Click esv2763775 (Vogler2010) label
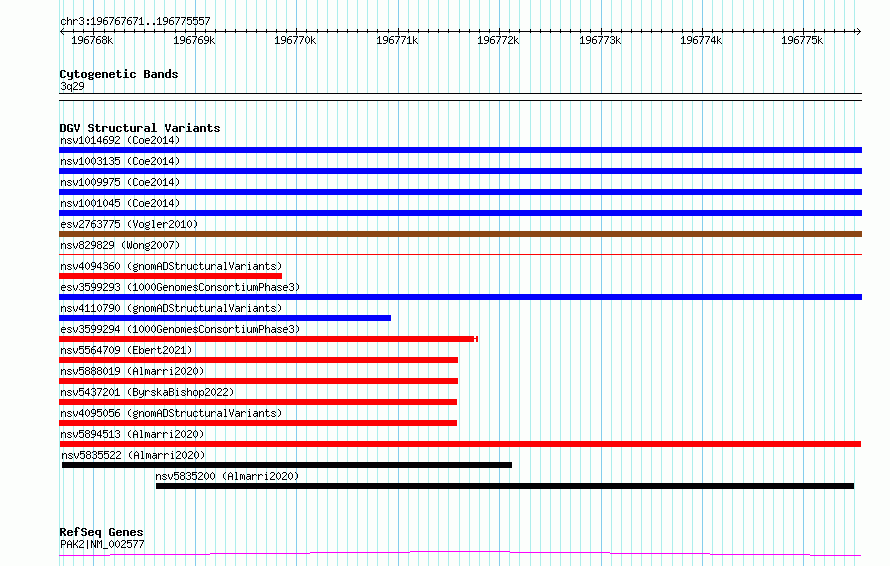 pyautogui.click(x=129, y=224)
